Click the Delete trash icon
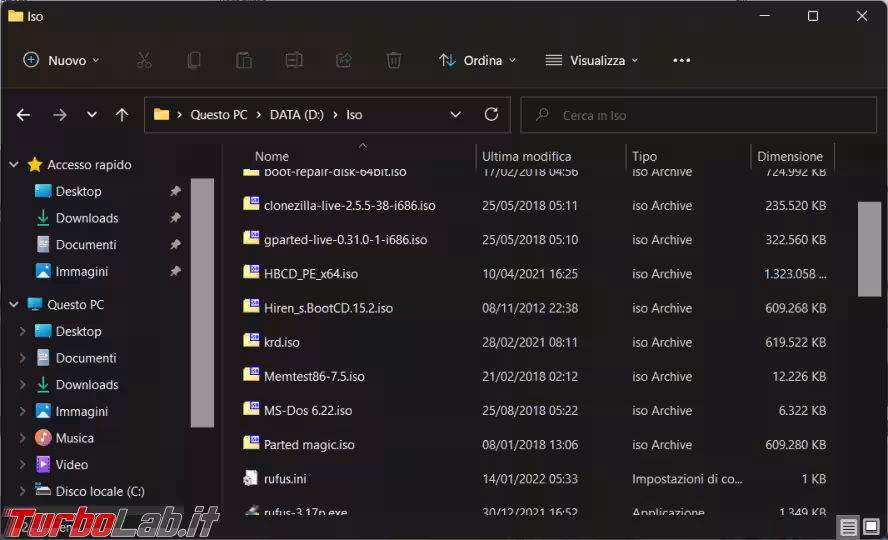The width and height of the screenshot is (888, 540). (394, 60)
